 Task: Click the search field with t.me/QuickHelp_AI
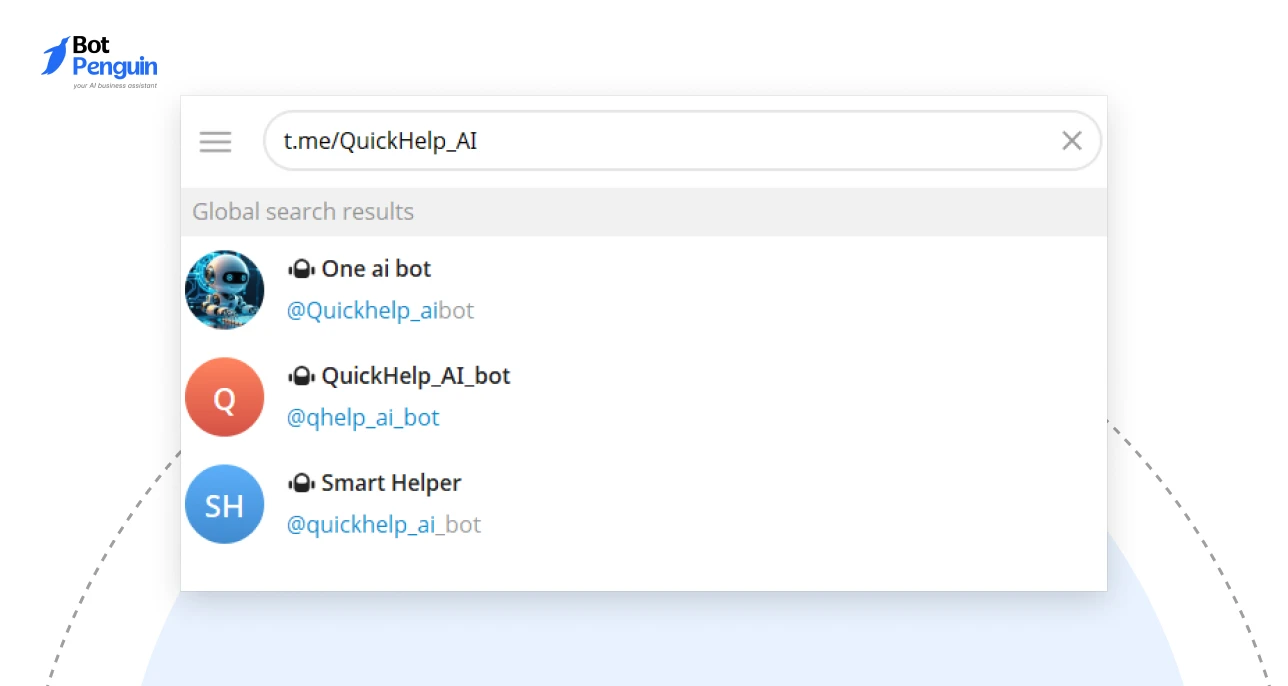[x=682, y=141]
